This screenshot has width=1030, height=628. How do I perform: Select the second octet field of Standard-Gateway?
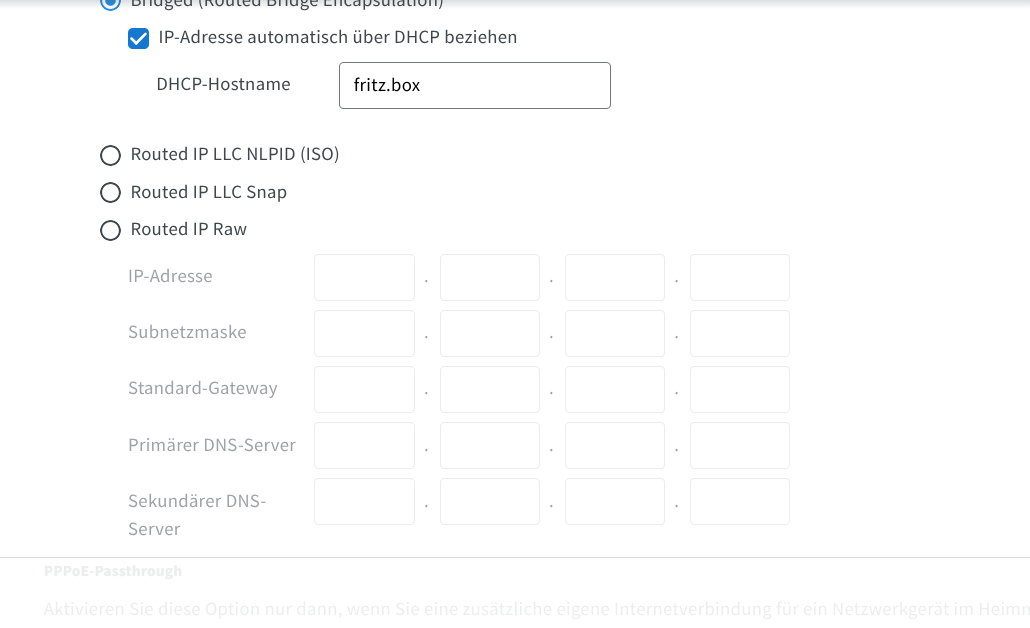point(490,389)
